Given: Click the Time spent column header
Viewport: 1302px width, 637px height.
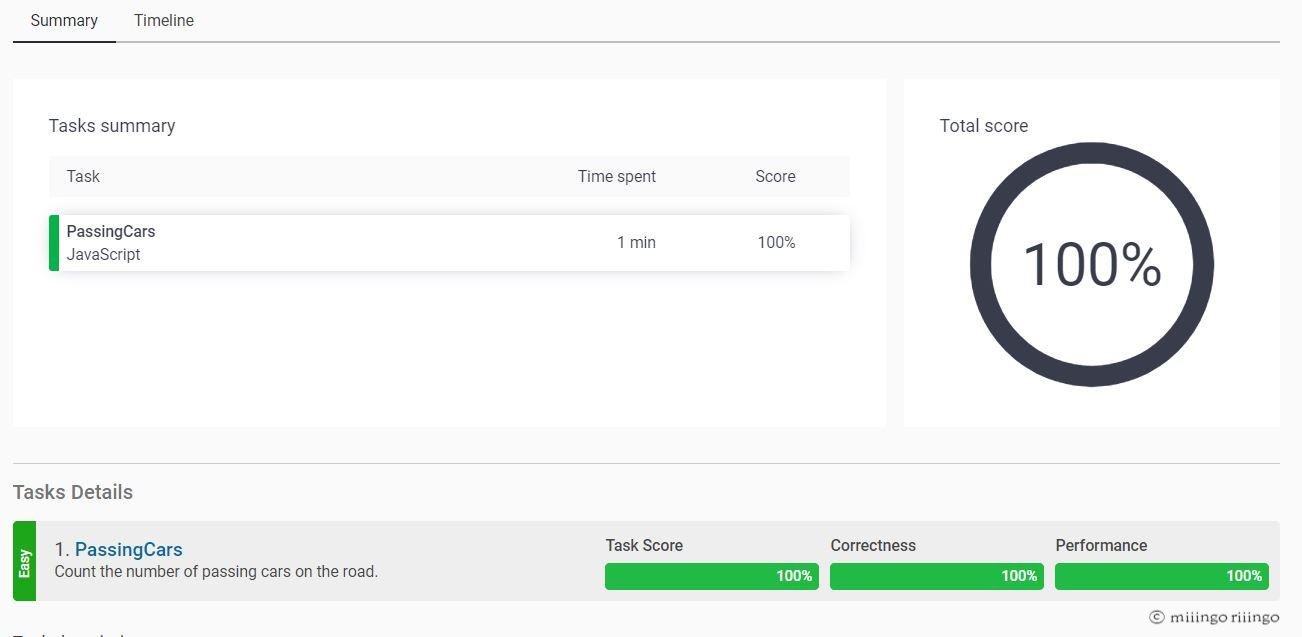Looking at the screenshot, I should (617, 176).
